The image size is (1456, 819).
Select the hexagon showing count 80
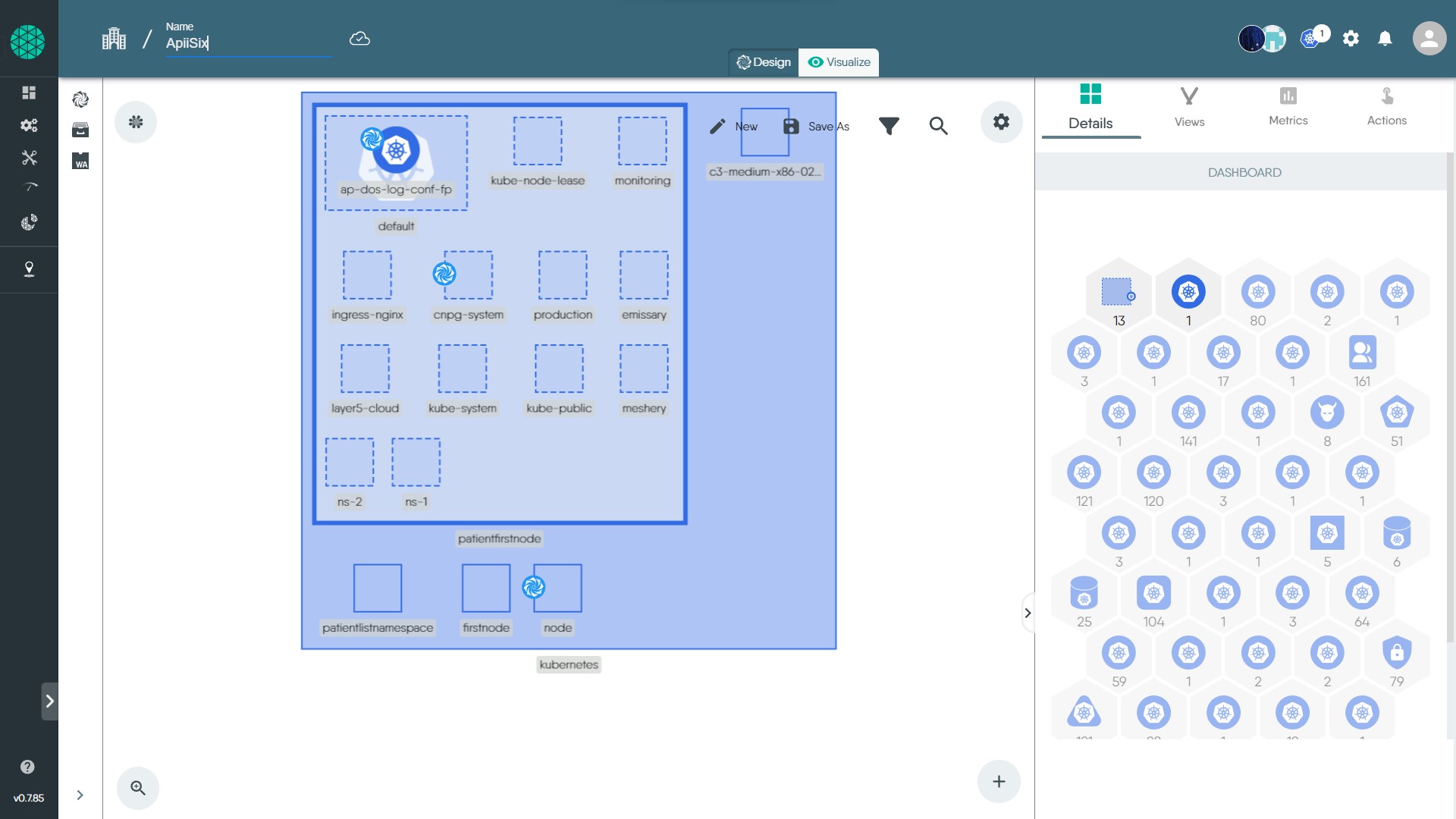pos(1258,296)
